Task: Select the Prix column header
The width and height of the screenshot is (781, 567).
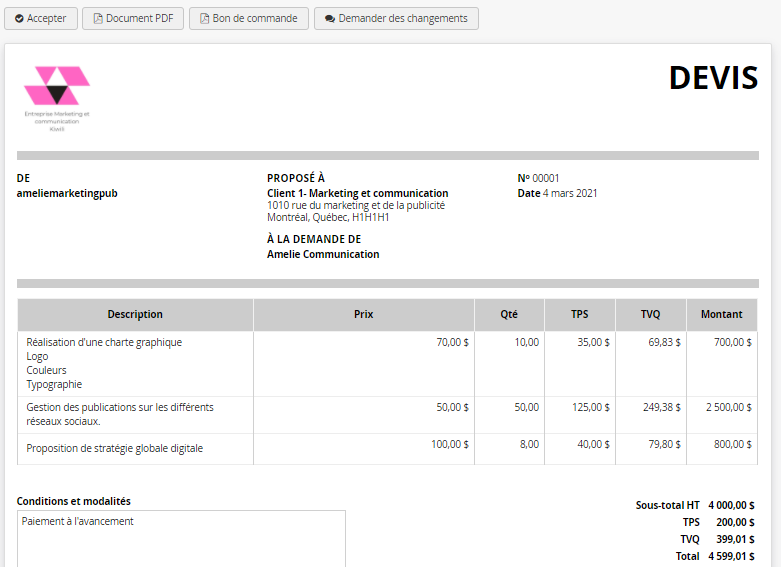Action: click(363, 314)
